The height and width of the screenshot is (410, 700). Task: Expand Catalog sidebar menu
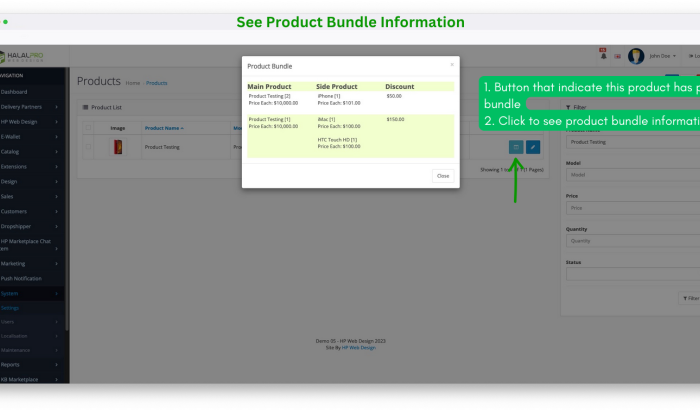pos(31,151)
